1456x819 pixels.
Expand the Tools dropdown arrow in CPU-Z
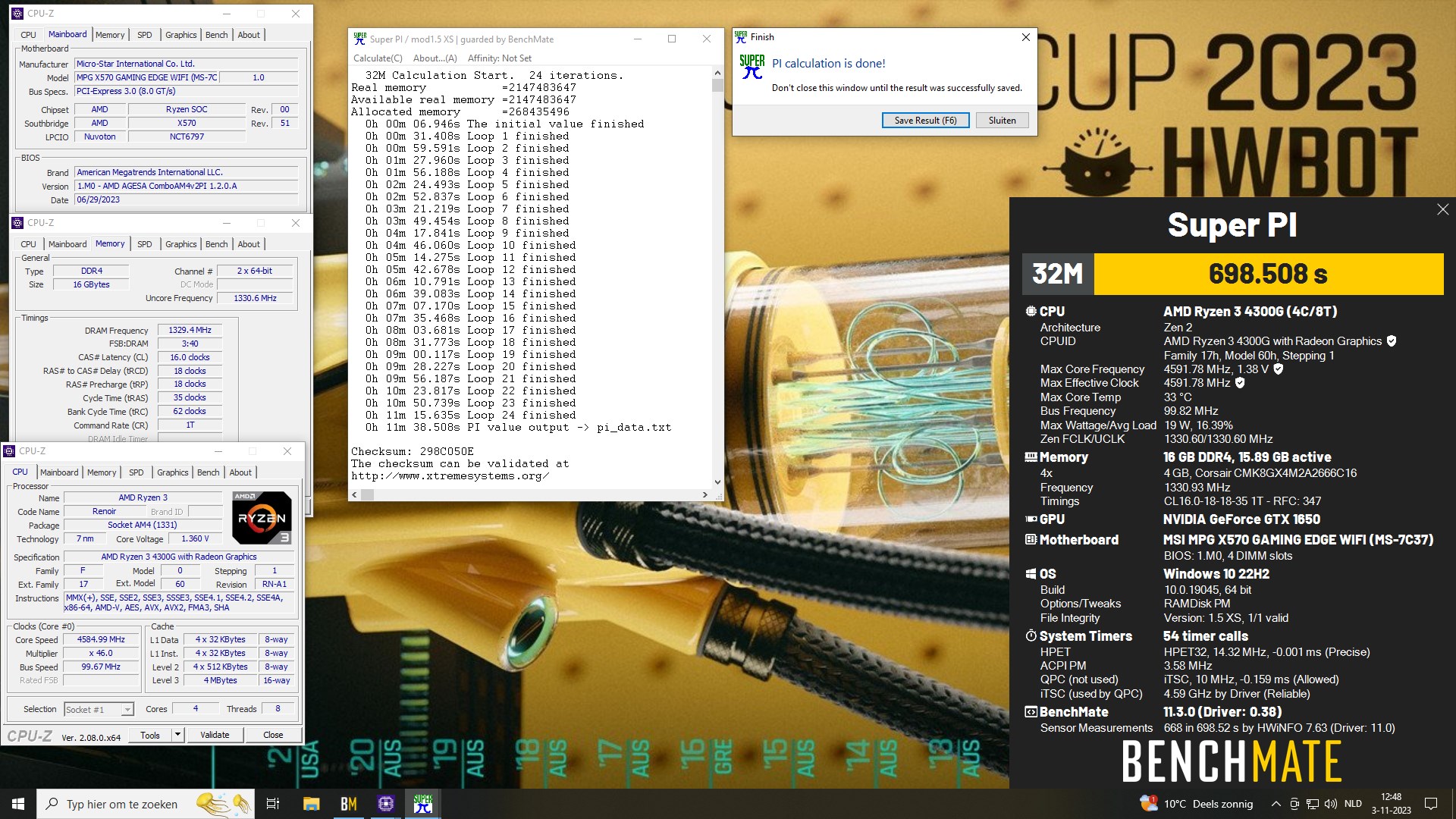(177, 735)
